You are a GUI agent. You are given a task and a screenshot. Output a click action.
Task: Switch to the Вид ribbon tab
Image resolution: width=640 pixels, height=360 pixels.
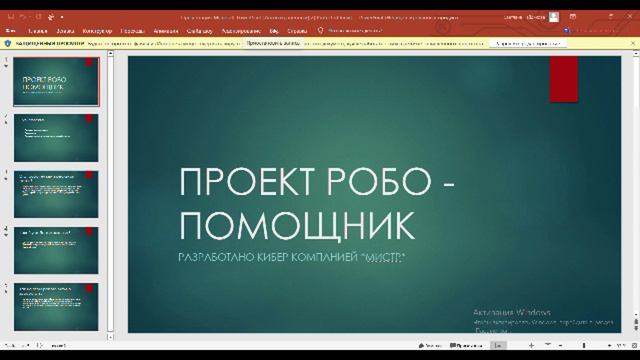(274, 31)
